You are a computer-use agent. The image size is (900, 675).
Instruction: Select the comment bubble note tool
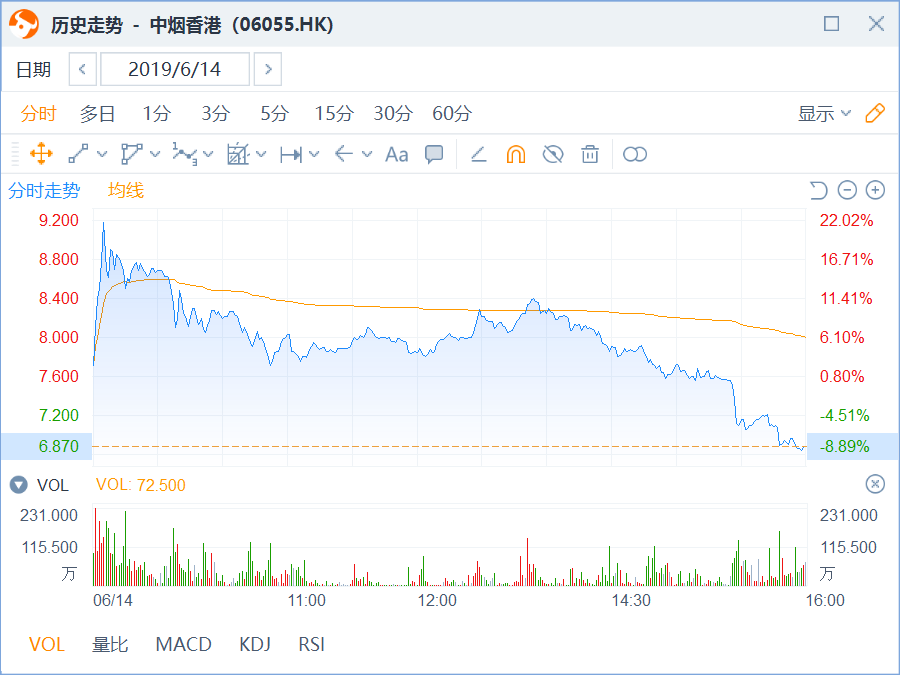click(434, 154)
